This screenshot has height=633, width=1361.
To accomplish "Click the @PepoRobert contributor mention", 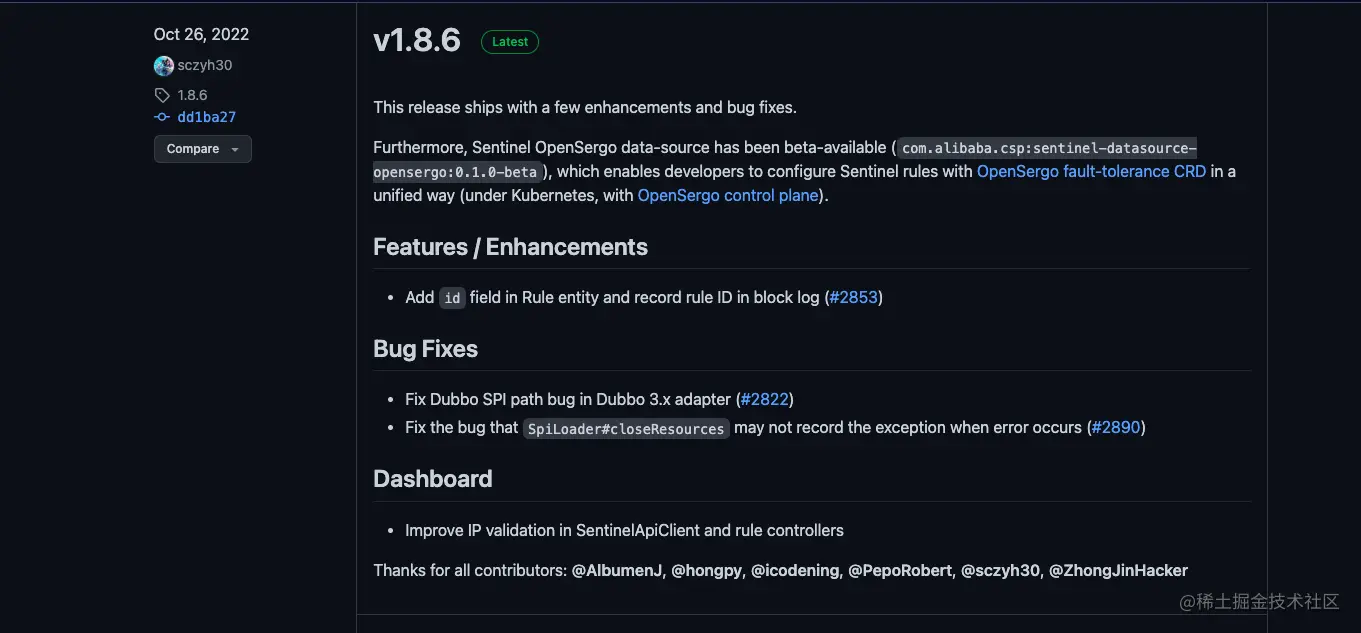I will point(900,570).
